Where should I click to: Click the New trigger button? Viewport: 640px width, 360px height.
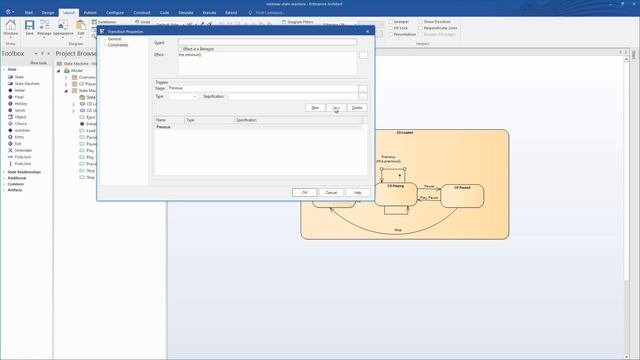[315, 108]
